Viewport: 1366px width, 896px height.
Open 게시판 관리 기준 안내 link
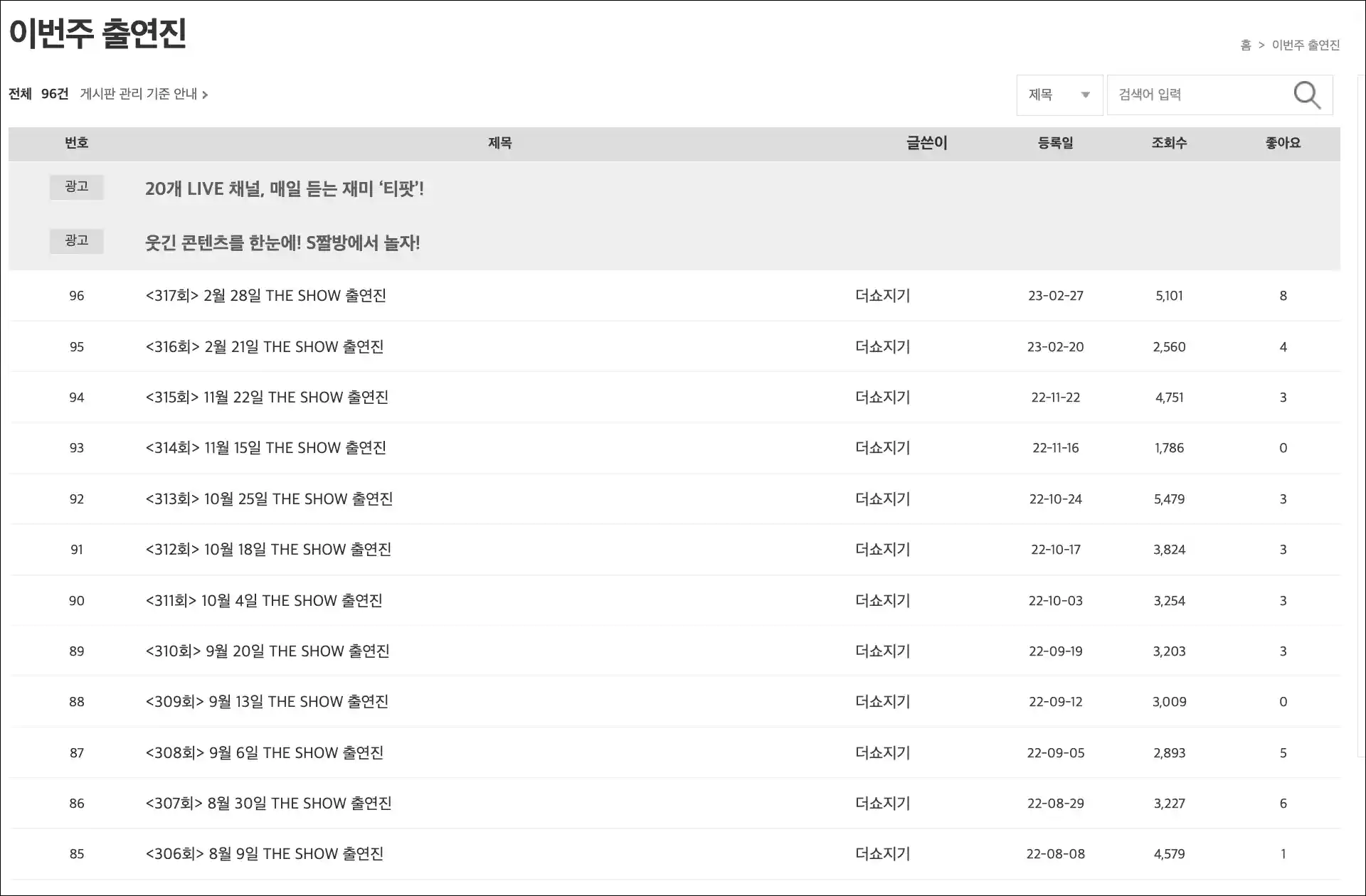[144, 94]
